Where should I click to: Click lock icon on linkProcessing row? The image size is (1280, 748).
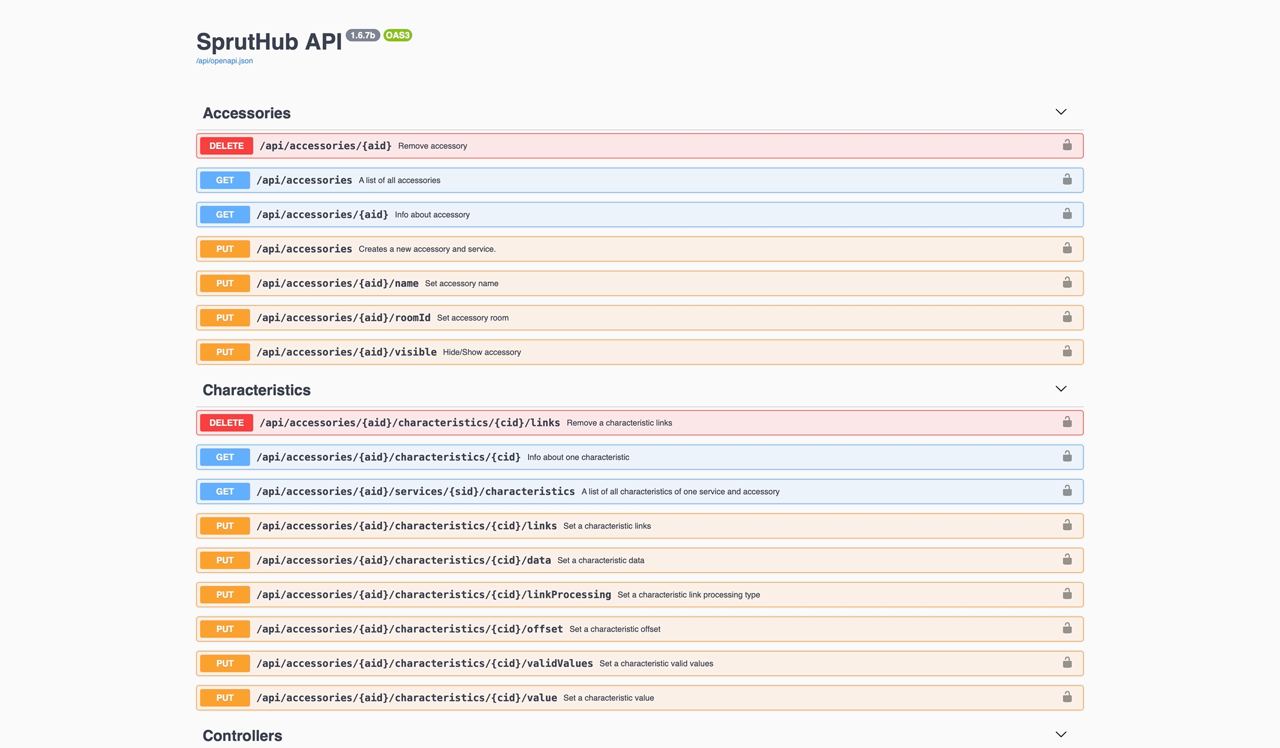(1067, 594)
